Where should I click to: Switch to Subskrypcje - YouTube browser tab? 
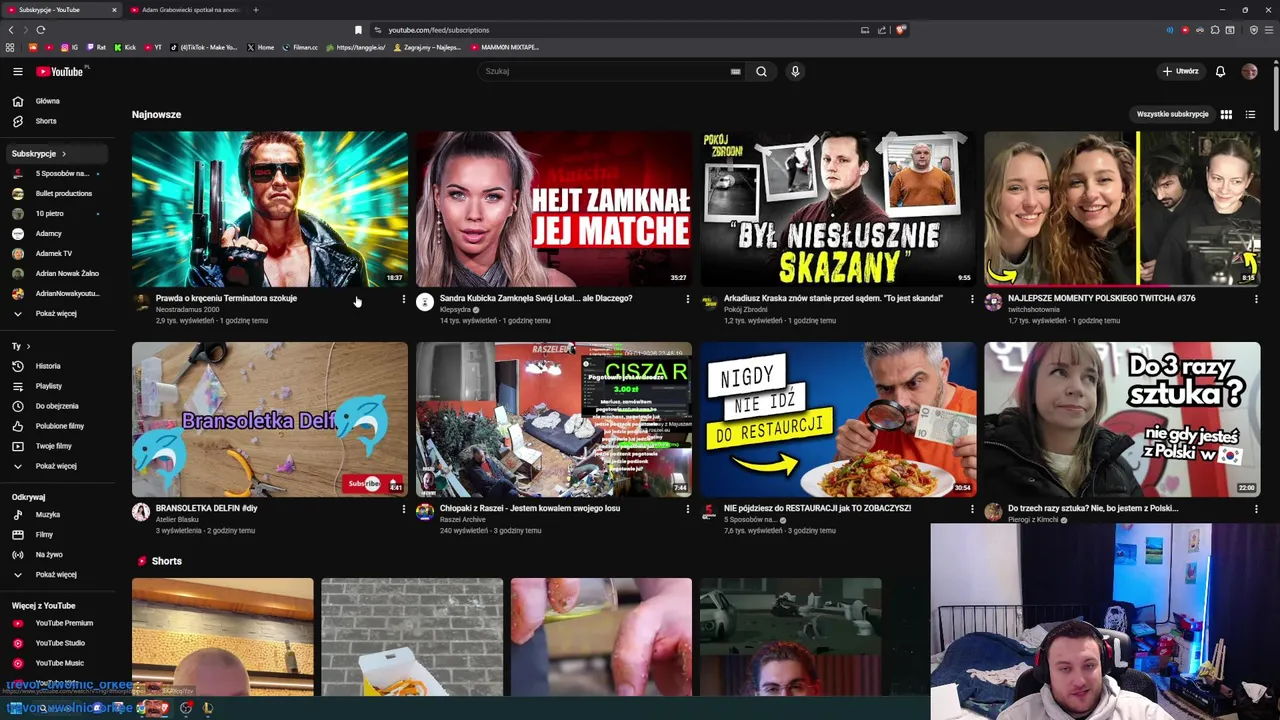tap(62, 10)
